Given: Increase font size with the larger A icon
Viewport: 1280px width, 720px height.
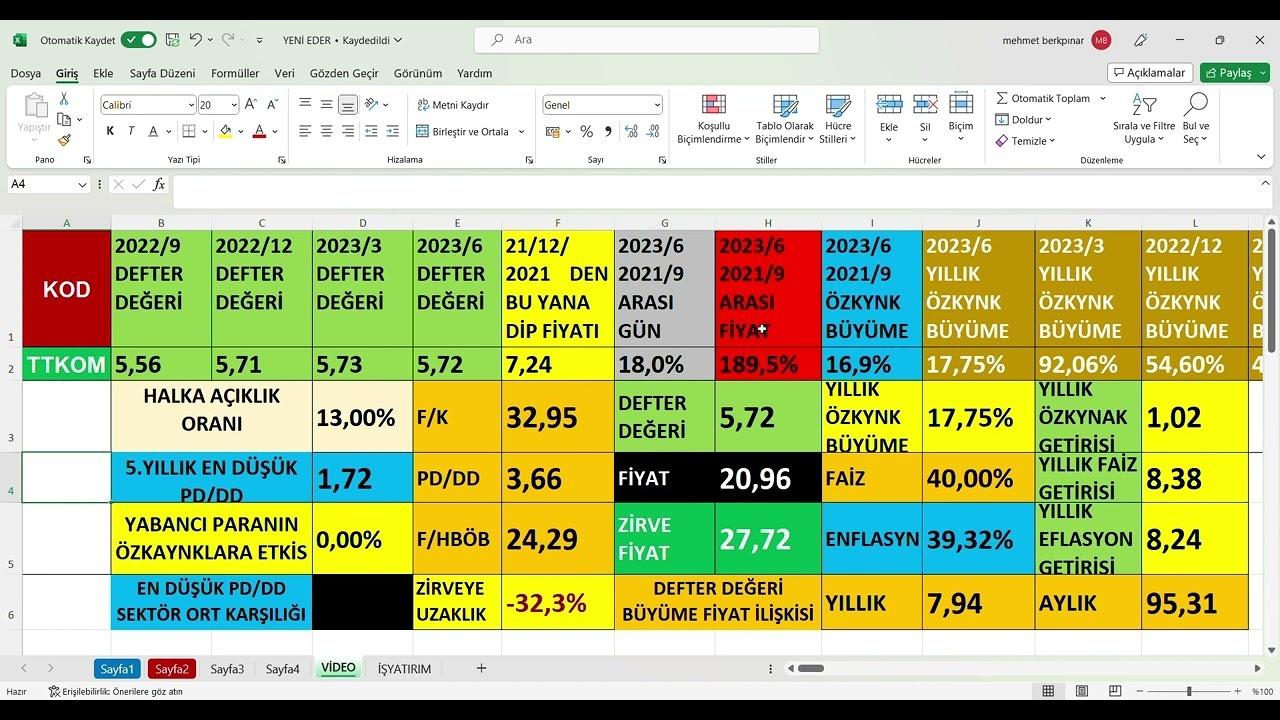Looking at the screenshot, I should tap(251, 105).
